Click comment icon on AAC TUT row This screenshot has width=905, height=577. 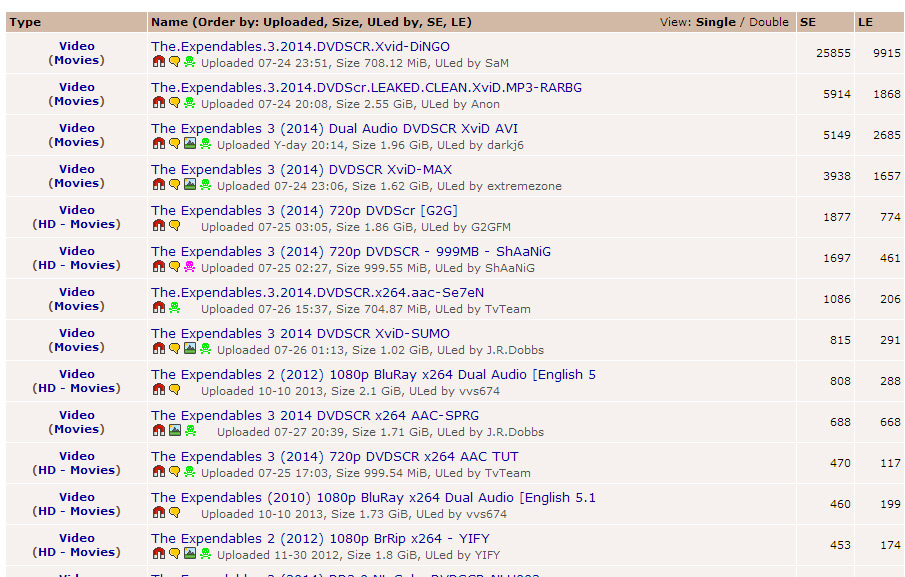(174, 471)
